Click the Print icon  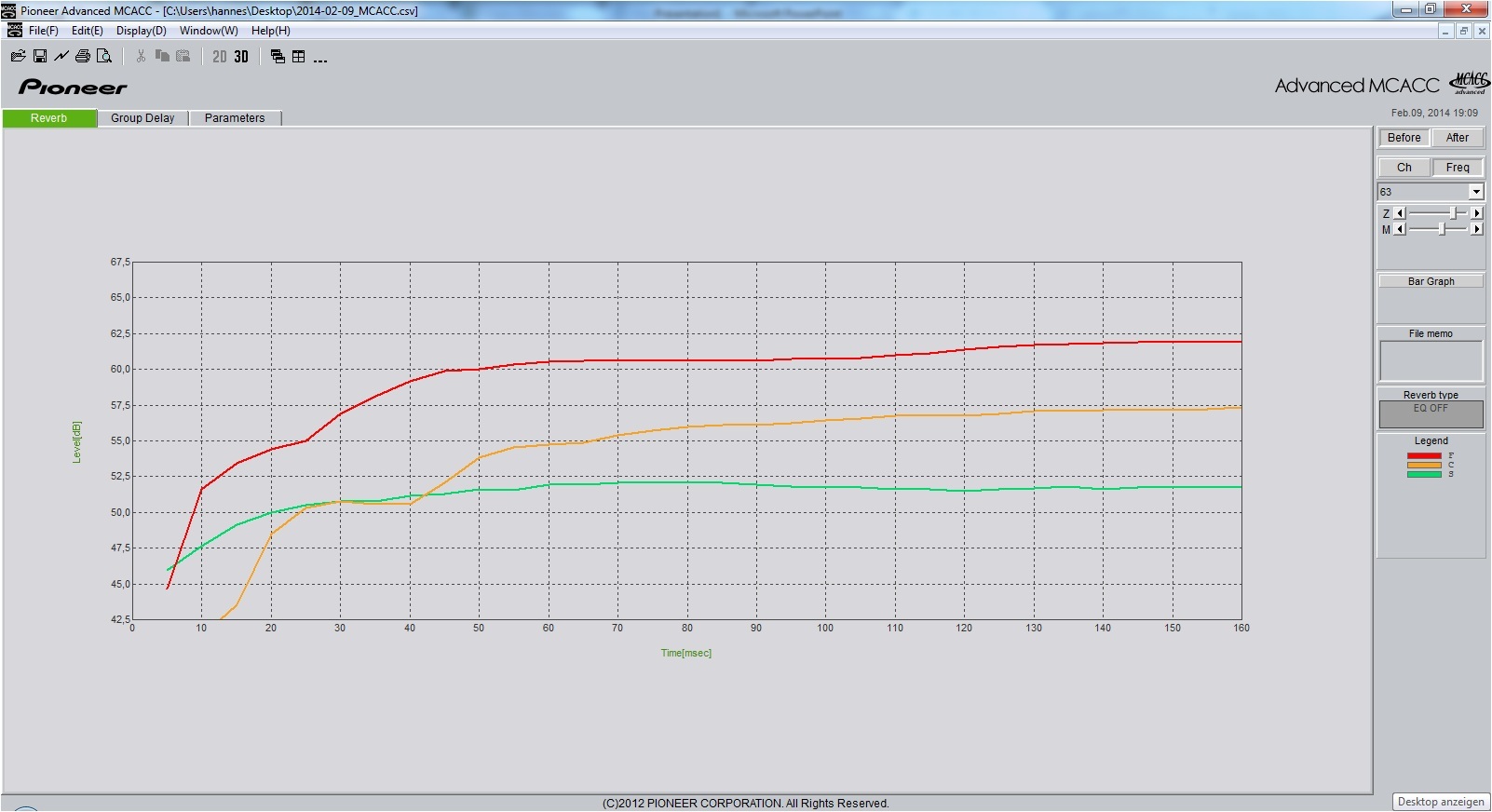click(83, 57)
